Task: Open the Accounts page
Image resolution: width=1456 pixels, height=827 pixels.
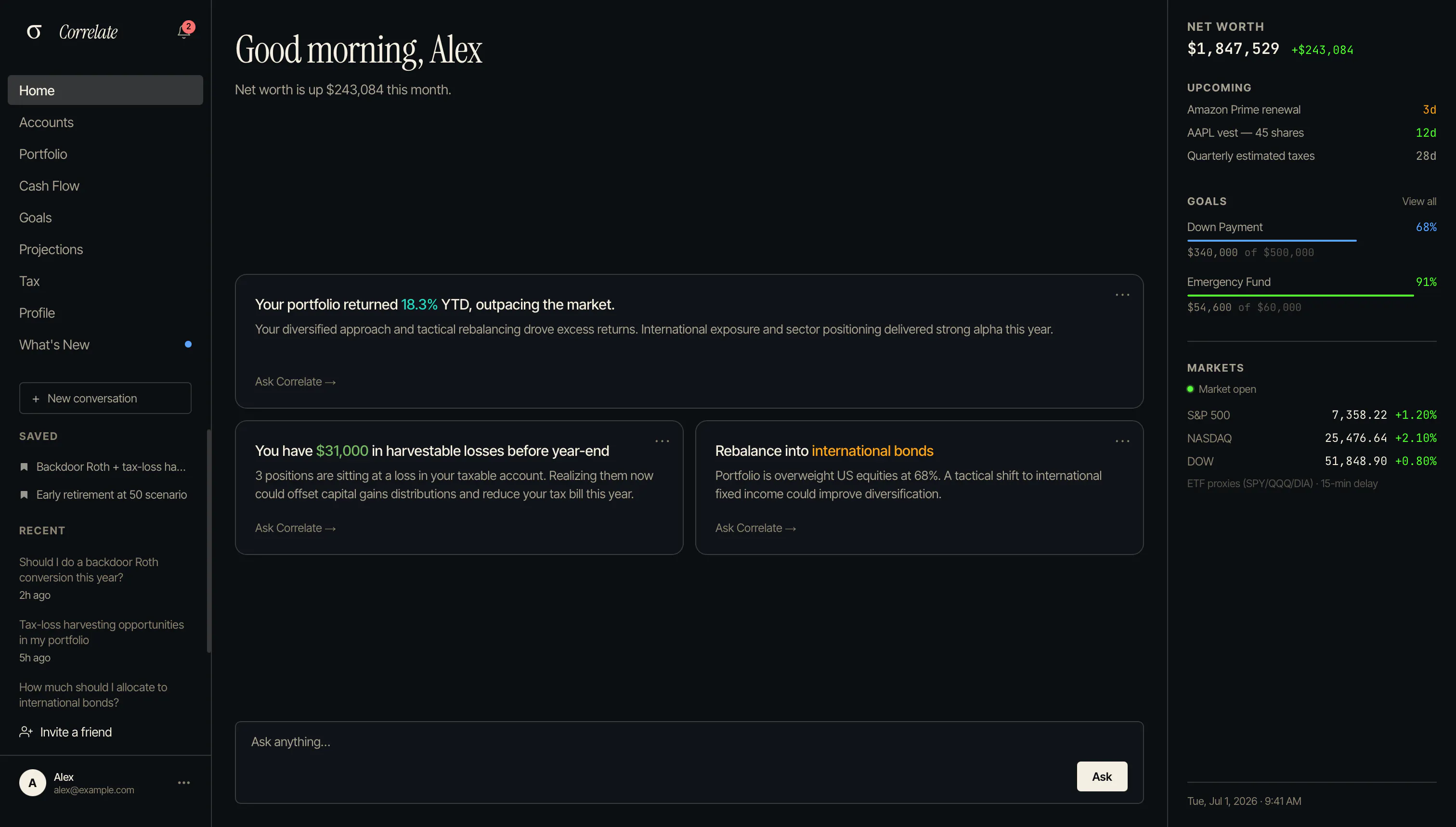Action: (105, 122)
